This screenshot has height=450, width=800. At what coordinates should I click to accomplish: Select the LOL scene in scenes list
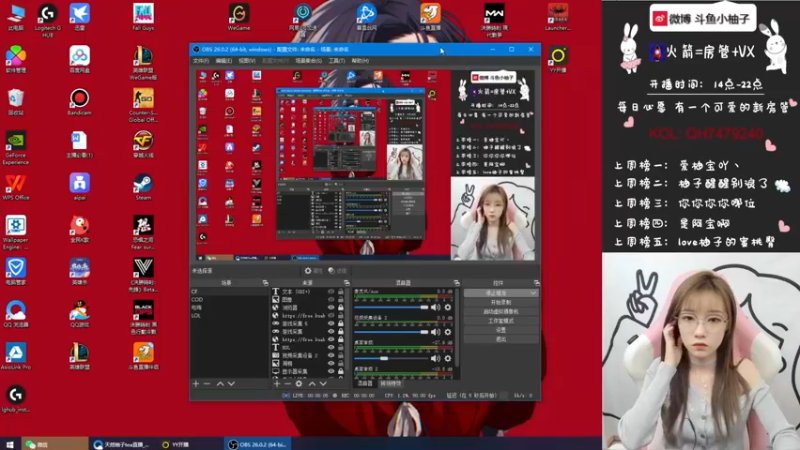tap(230, 316)
